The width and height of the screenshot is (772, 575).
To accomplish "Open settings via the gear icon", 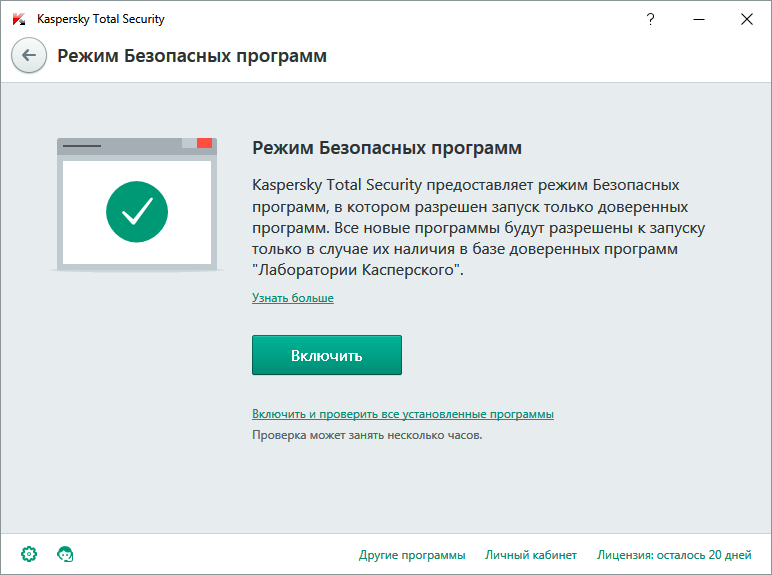I will click(29, 554).
